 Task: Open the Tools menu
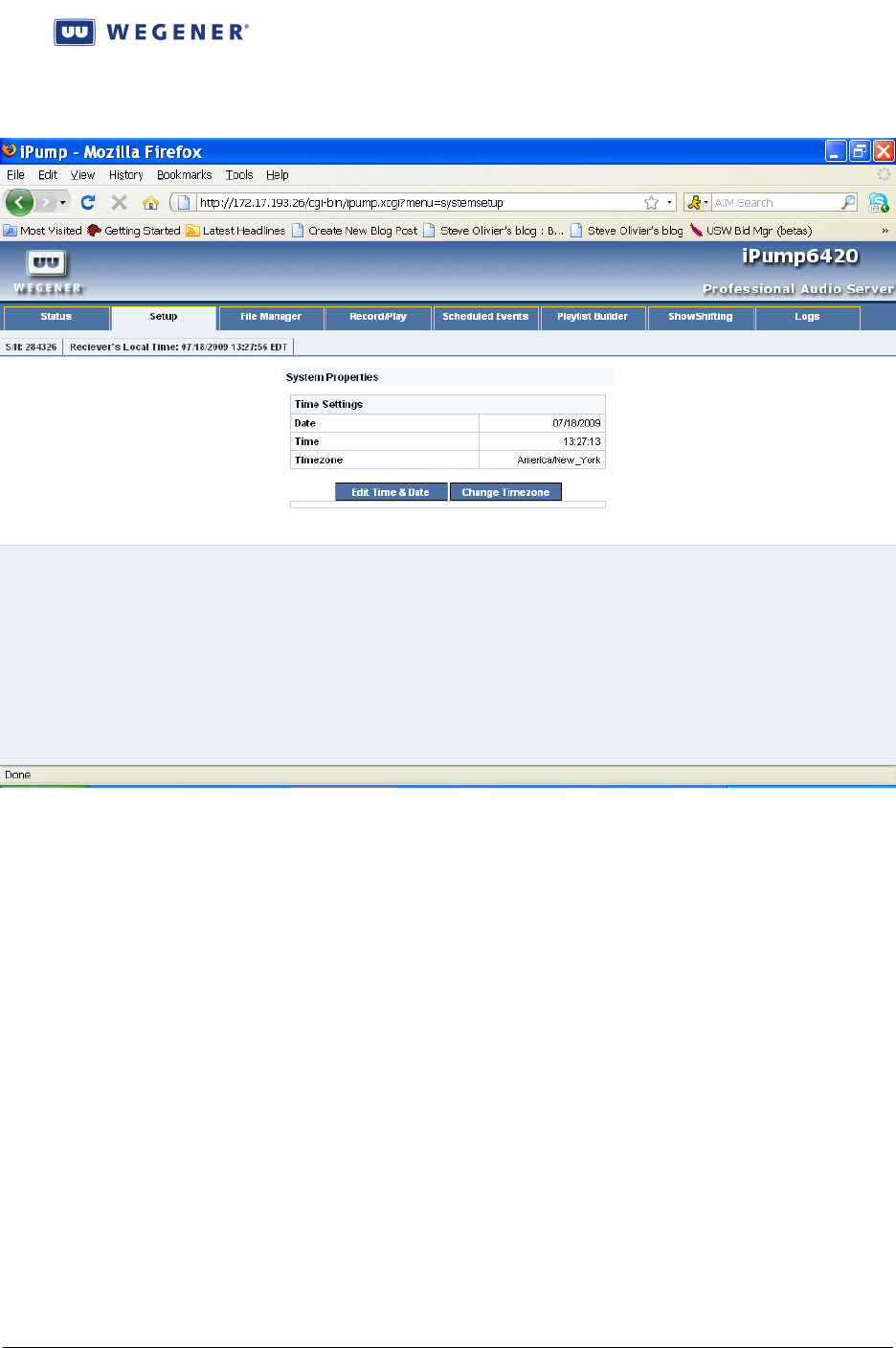click(239, 175)
